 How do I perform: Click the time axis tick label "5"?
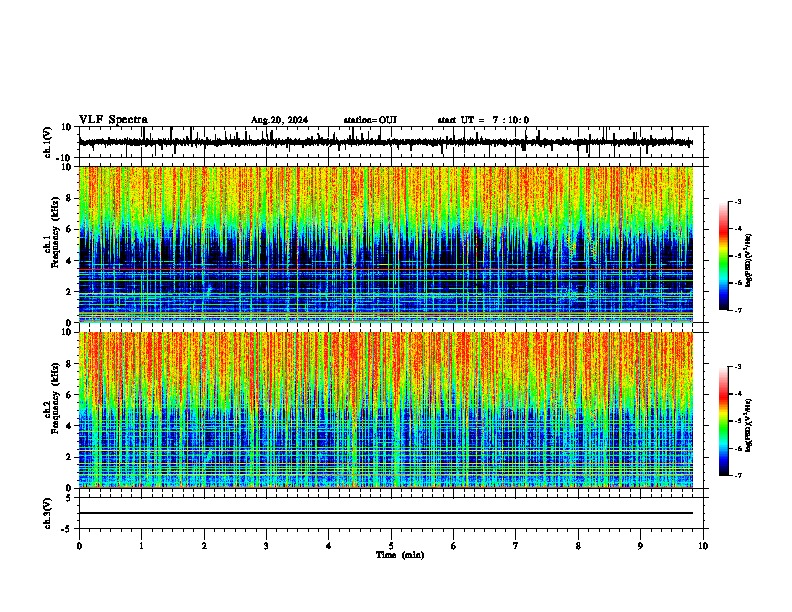pos(391,546)
